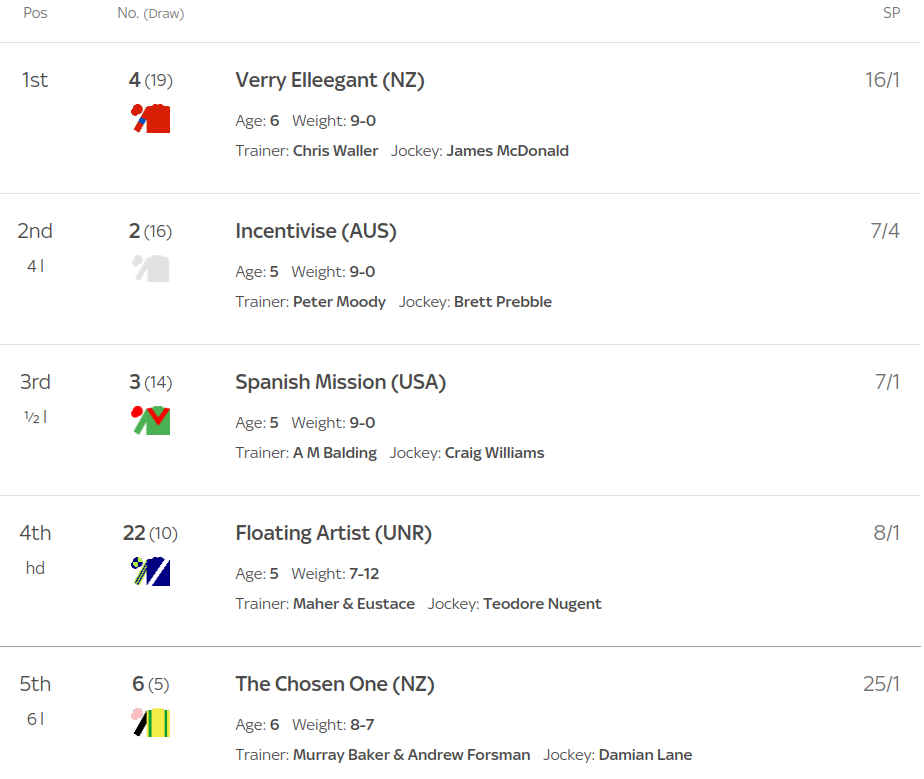
Task: Click Floating Artist's blue and white silks icon
Action: [x=151, y=571]
